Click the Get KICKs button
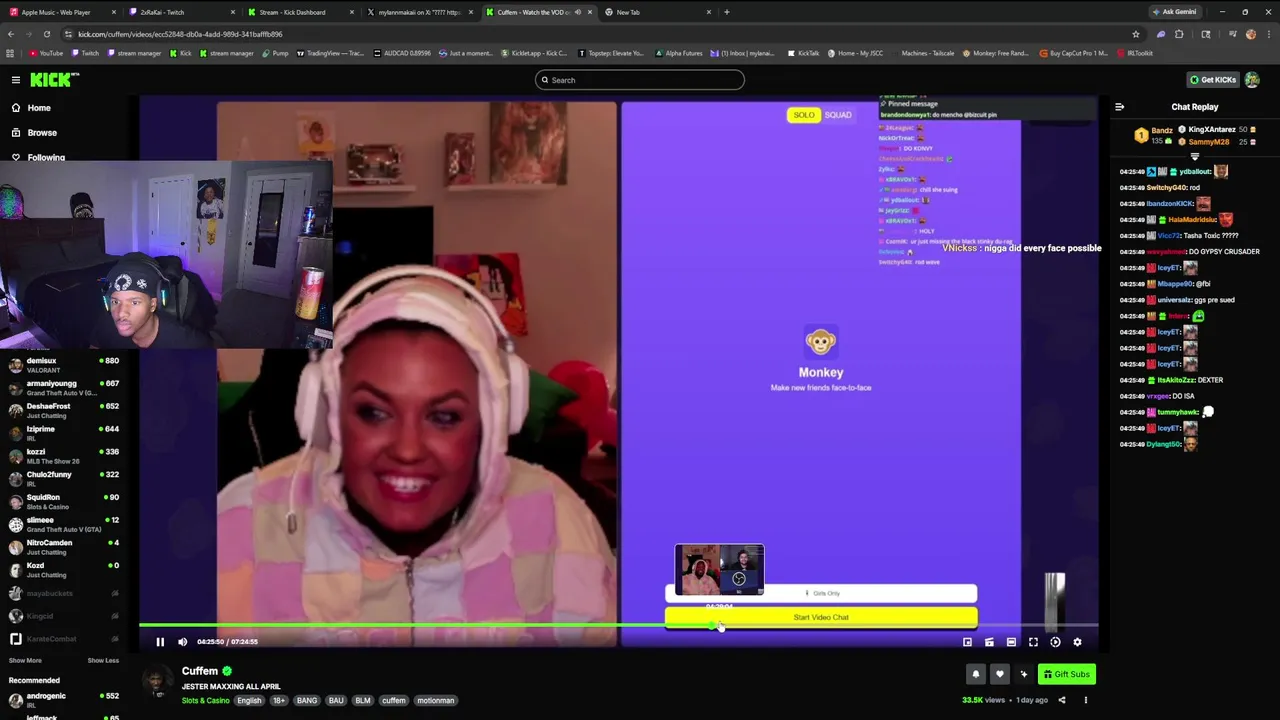This screenshot has height=720, width=1280. (x=1212, y=80)
